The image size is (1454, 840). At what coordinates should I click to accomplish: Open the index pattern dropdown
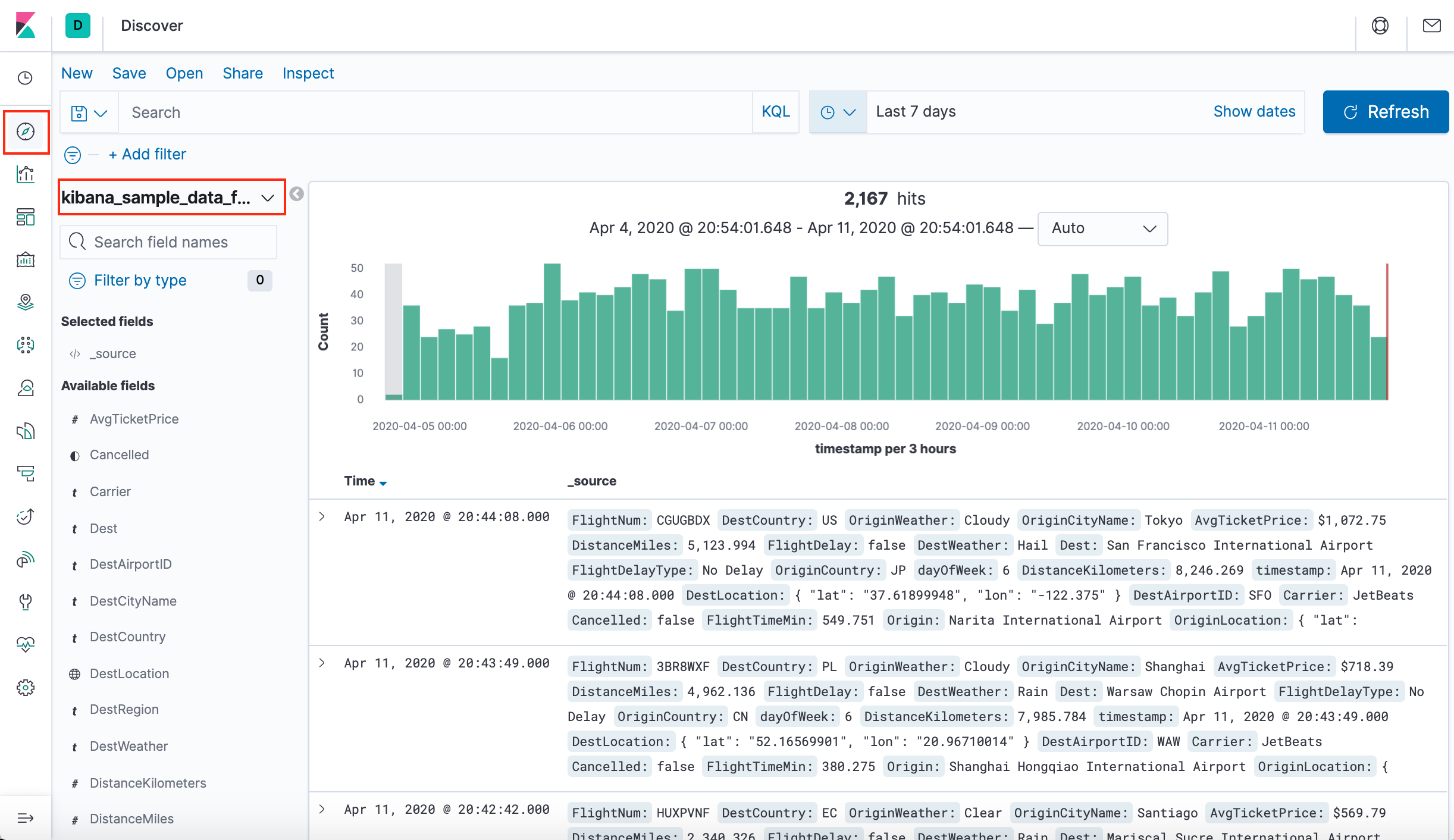(x=172, y=197)
